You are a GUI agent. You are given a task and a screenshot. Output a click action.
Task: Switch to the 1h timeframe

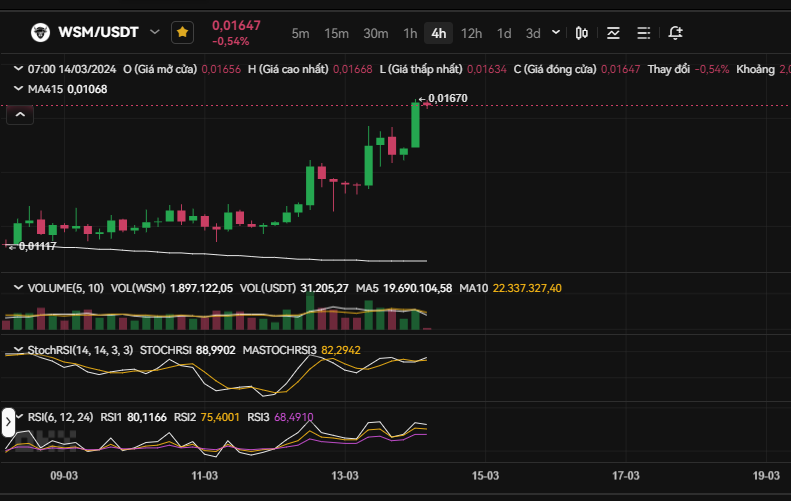pos(410,33)
